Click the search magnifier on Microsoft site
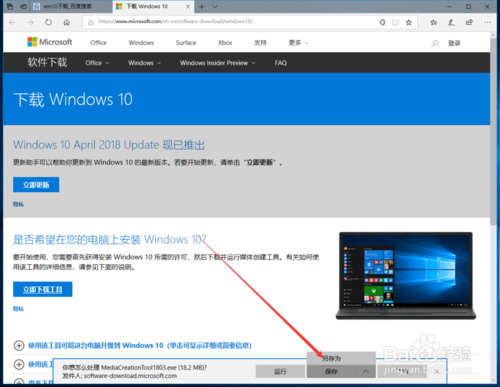The width and height of the screenshot is (500, 387). point(434,43)
